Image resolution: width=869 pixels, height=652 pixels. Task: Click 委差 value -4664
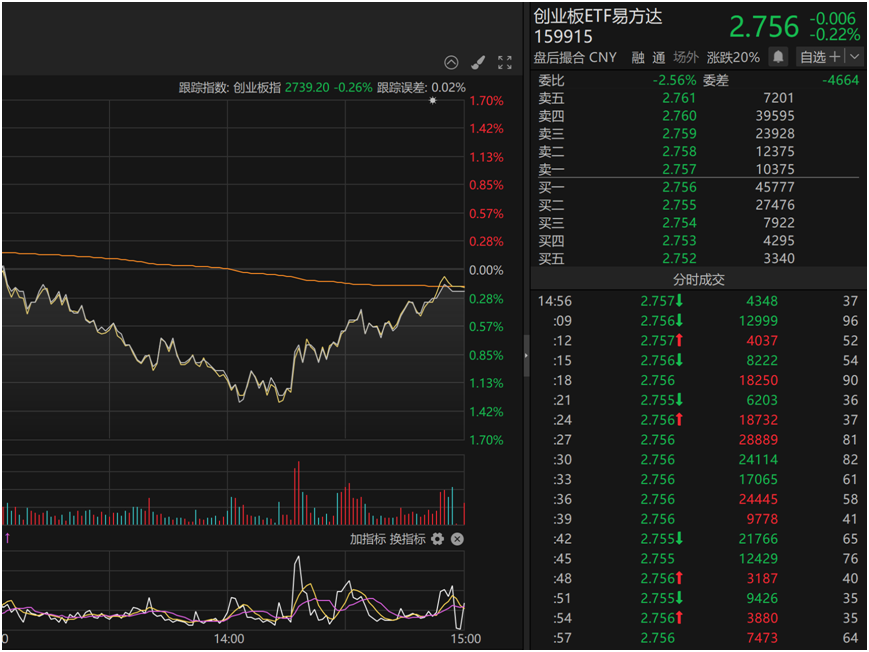pyautogui.click(x=840, y=80)
